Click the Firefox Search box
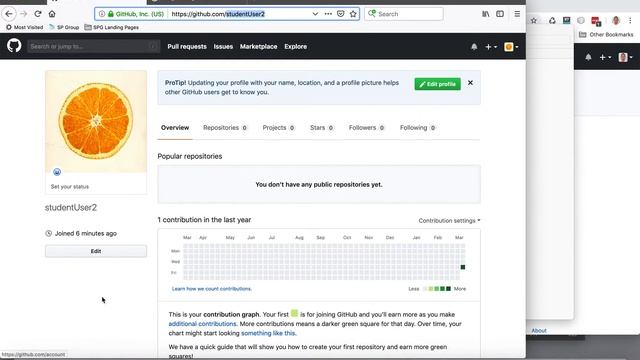This screenshot has width=640, height=360. pyautogui.click(x=404, y=14)
